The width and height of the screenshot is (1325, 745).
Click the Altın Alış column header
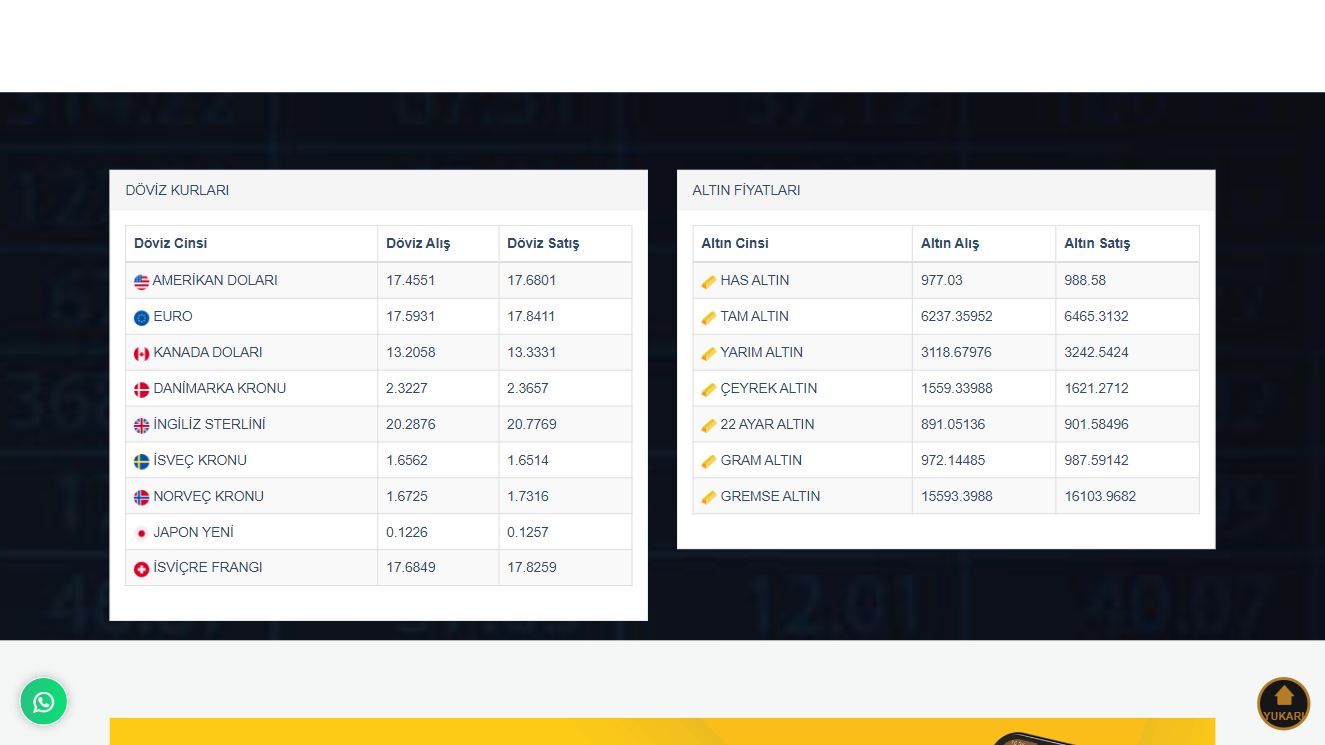950,243
